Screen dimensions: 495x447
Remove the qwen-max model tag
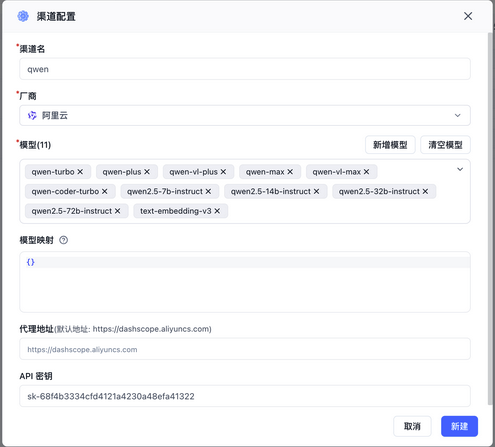(x=290, y=172)
